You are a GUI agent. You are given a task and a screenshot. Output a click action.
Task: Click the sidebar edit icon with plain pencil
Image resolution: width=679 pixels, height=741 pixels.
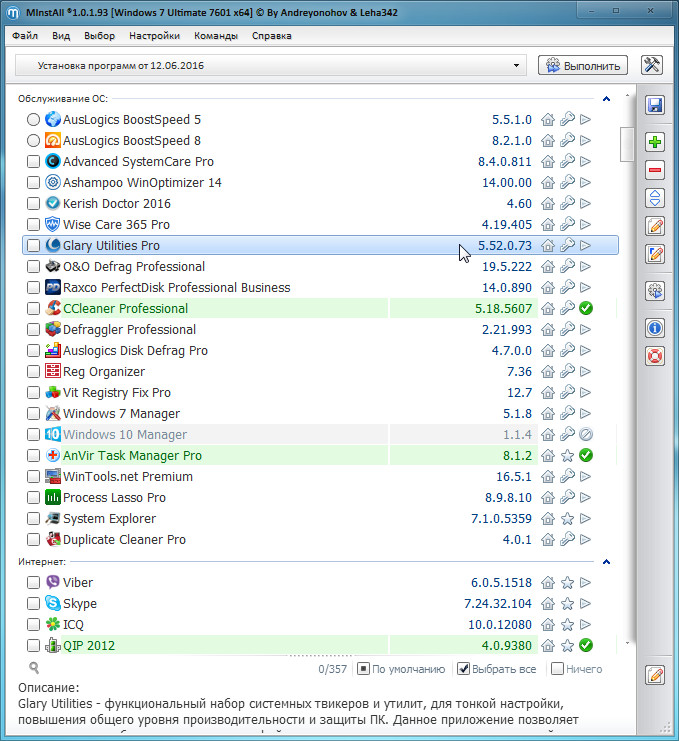coord(655,226)
